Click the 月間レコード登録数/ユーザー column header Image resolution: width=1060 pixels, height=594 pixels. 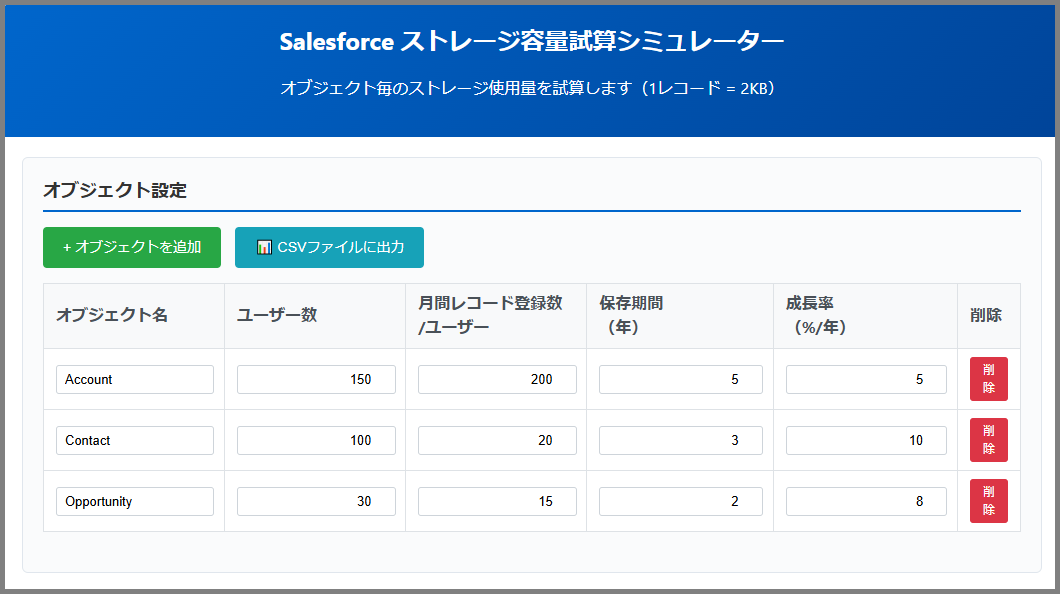(496, 316)
